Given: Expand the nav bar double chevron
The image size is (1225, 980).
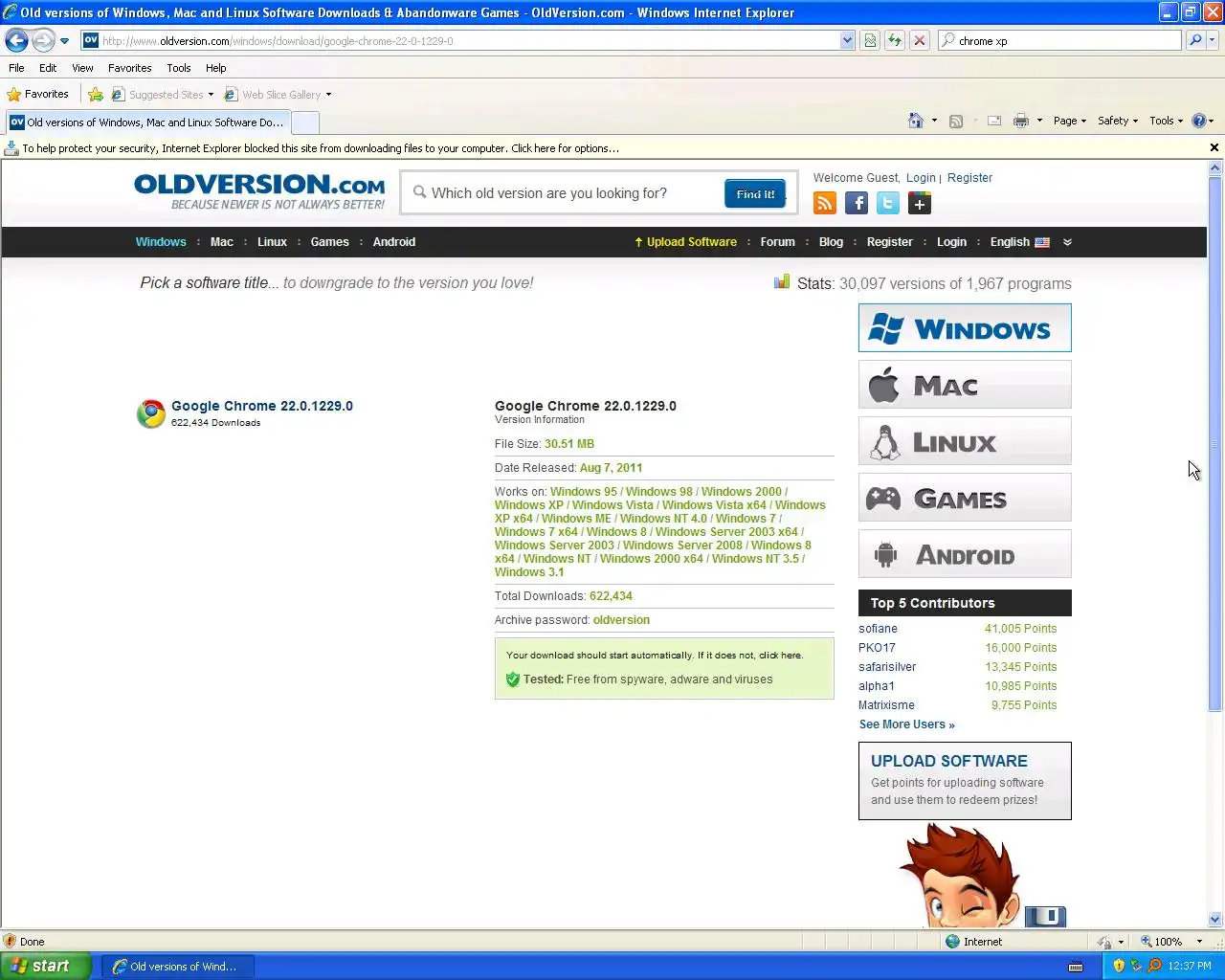Looking at the screenshot, I should pos(1067,242).
